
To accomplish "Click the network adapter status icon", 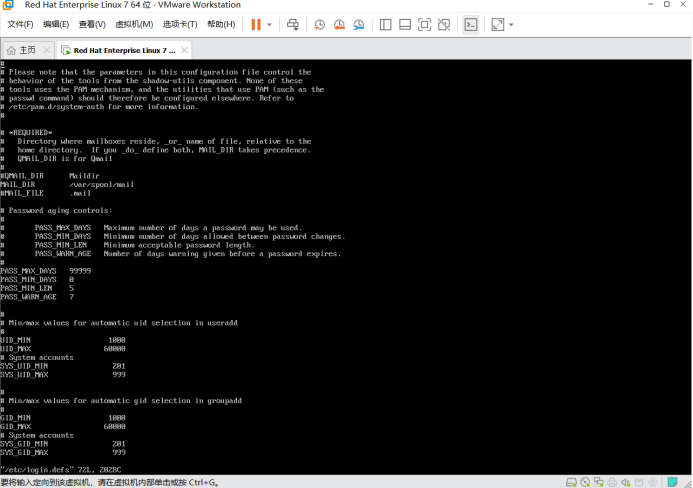I will coord(599,482).
